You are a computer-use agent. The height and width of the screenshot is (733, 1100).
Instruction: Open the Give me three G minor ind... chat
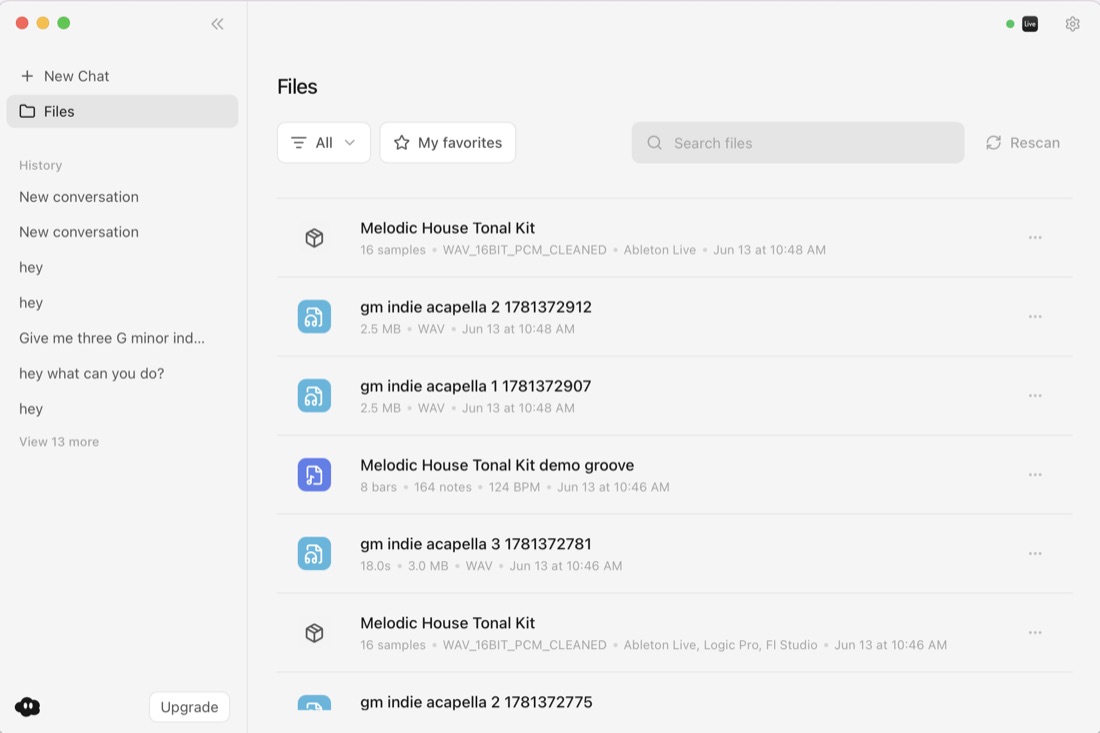112,338
